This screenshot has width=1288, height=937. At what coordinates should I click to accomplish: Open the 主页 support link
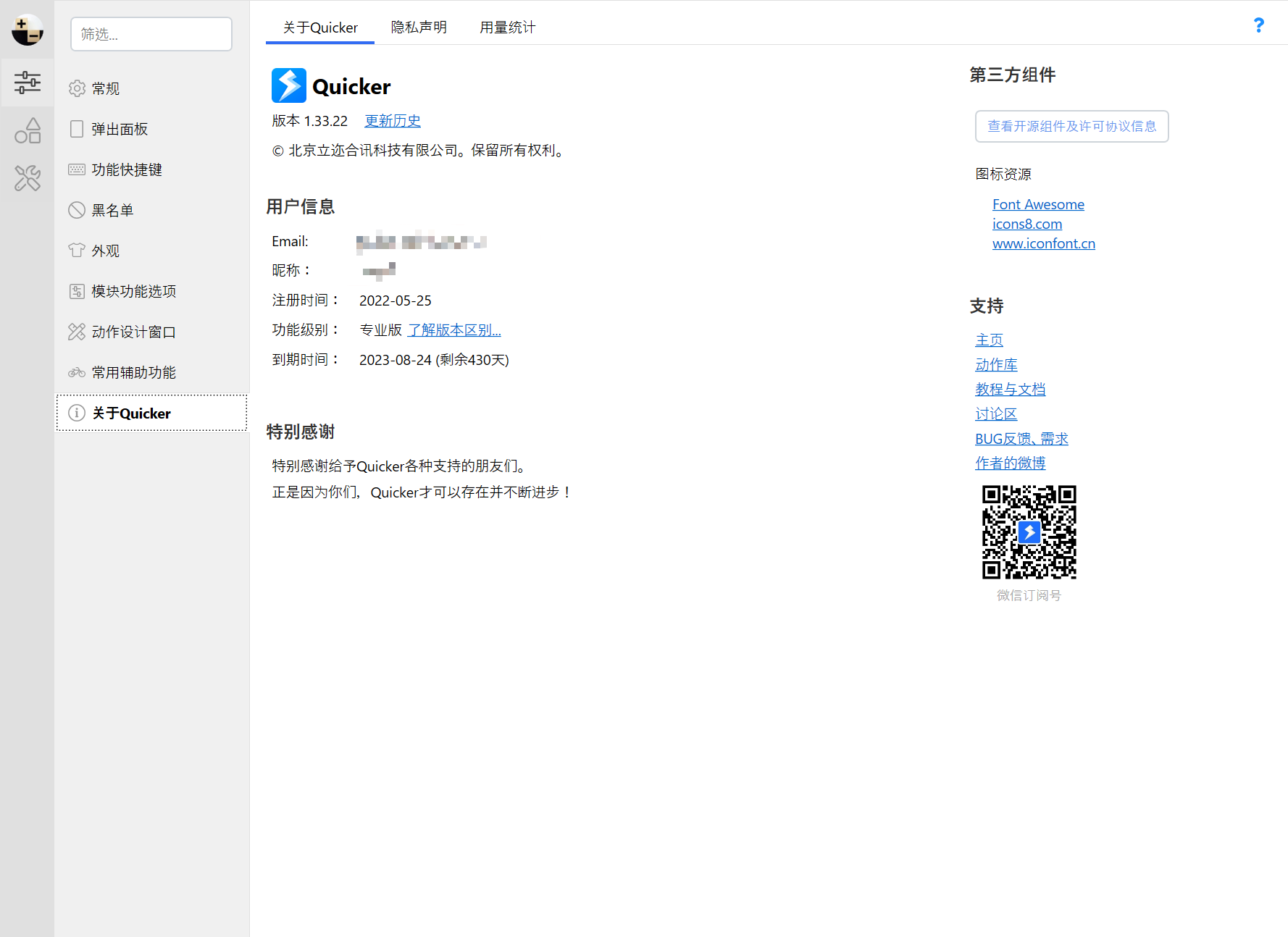pos(989,340)
